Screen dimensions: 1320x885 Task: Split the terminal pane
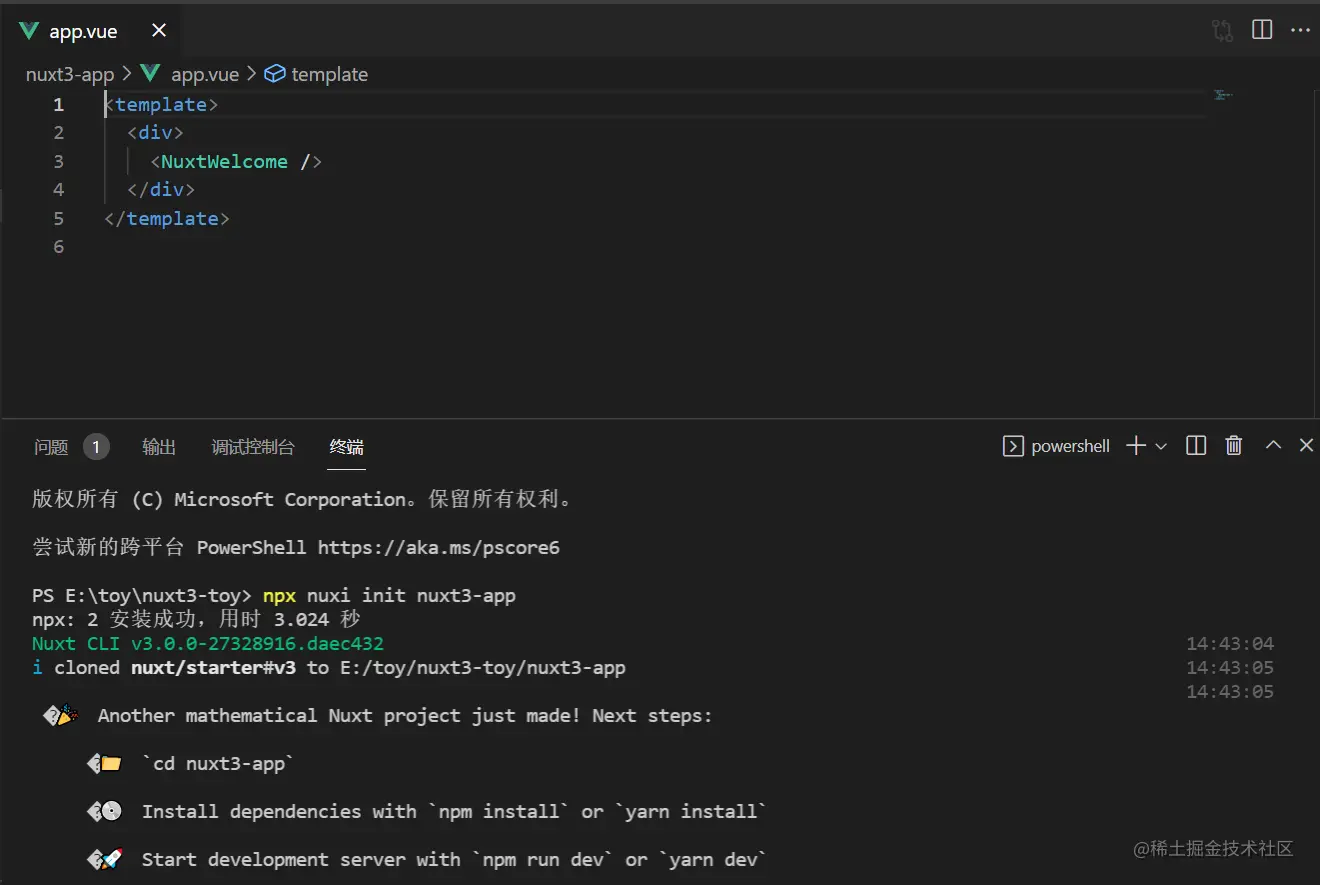coord(1196,446)
